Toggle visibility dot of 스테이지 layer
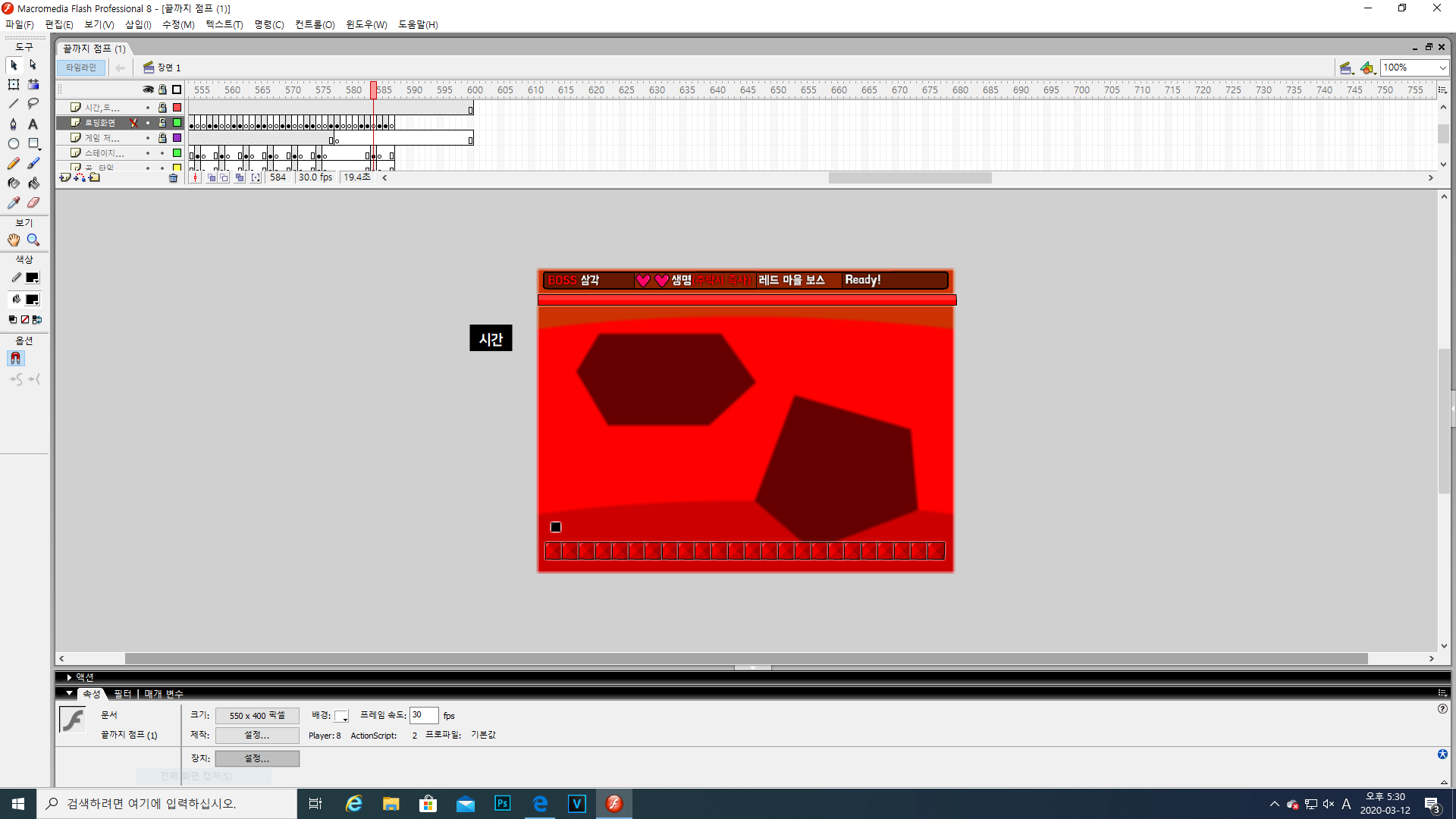The height and width of the screenshot is (819, 1456). coord(148,153)
